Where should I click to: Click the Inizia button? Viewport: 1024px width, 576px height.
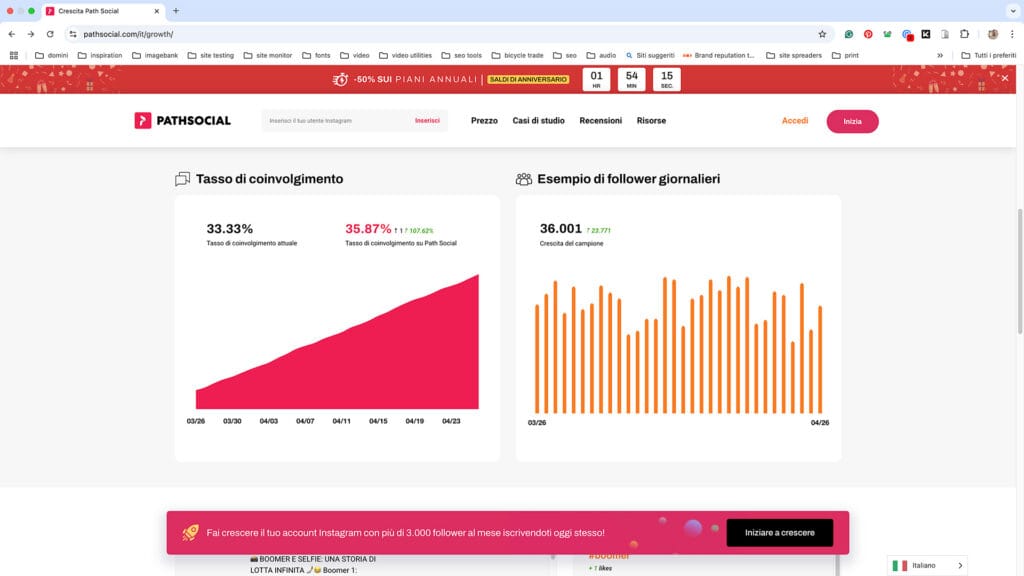(852, 121)
